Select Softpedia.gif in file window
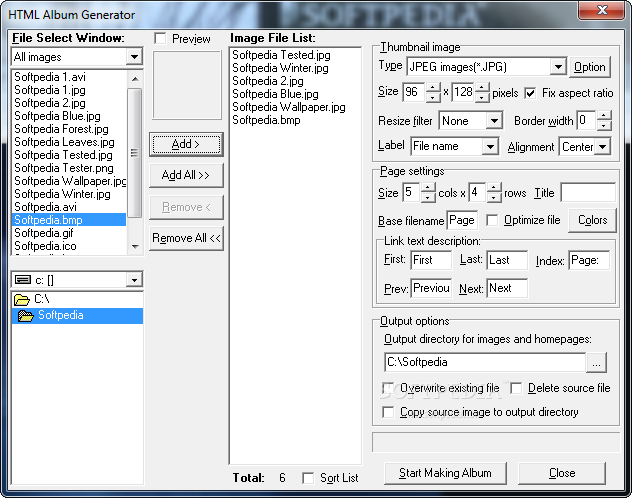 (44, 233)
